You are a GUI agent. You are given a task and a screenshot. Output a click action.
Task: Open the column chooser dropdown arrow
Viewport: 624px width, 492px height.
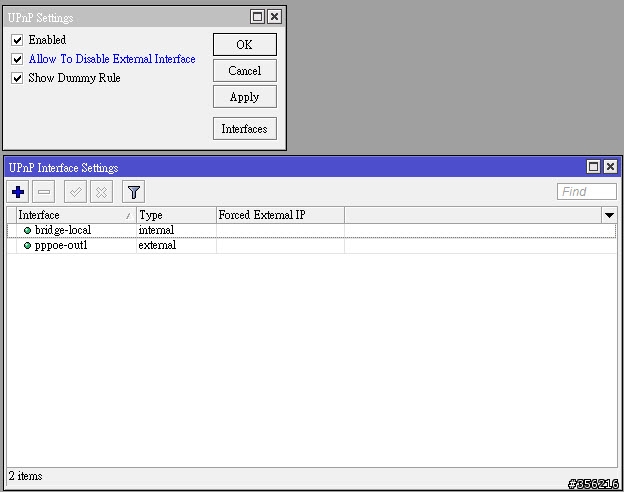click(x=609, y=215)
